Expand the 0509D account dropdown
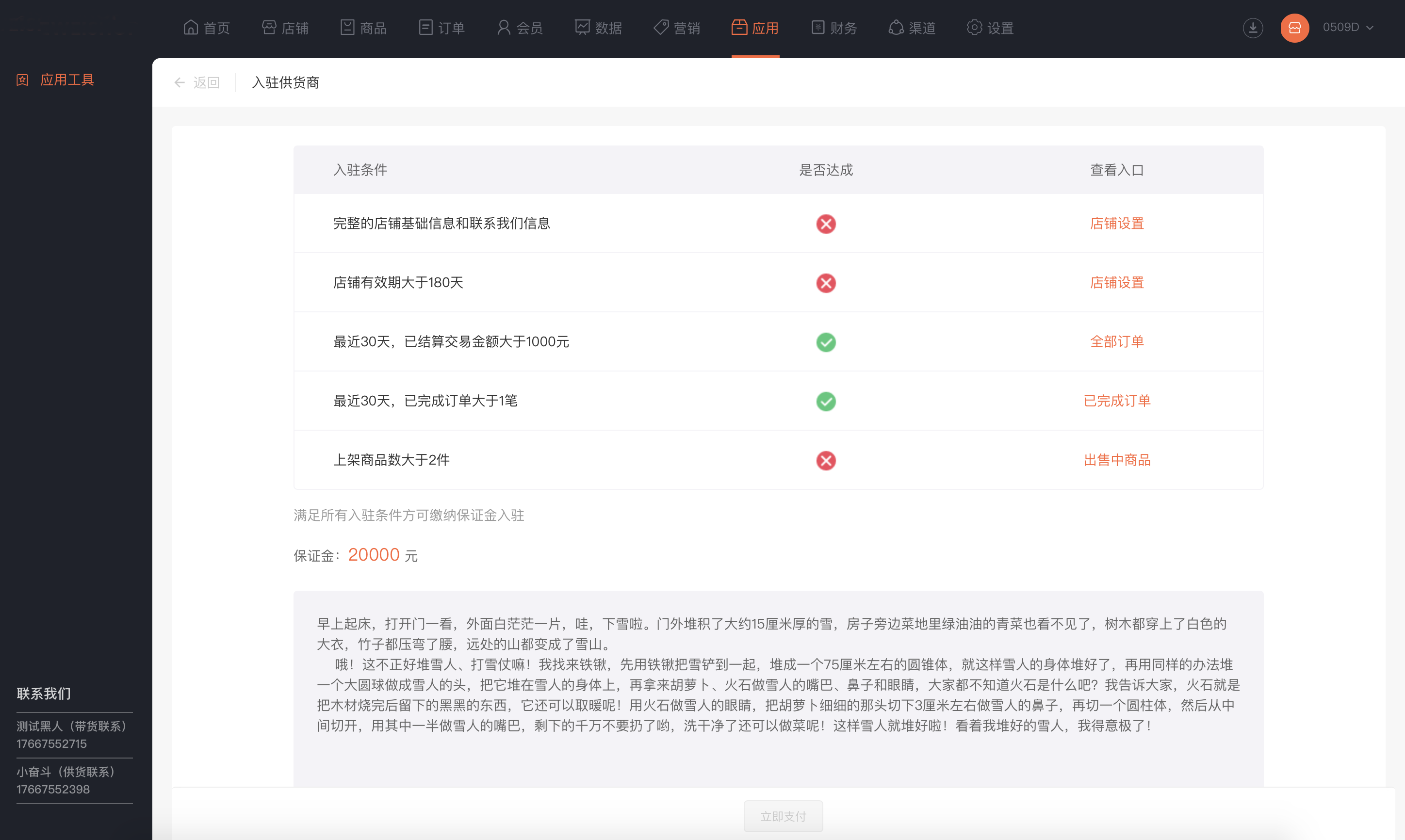 (1347, 28)
